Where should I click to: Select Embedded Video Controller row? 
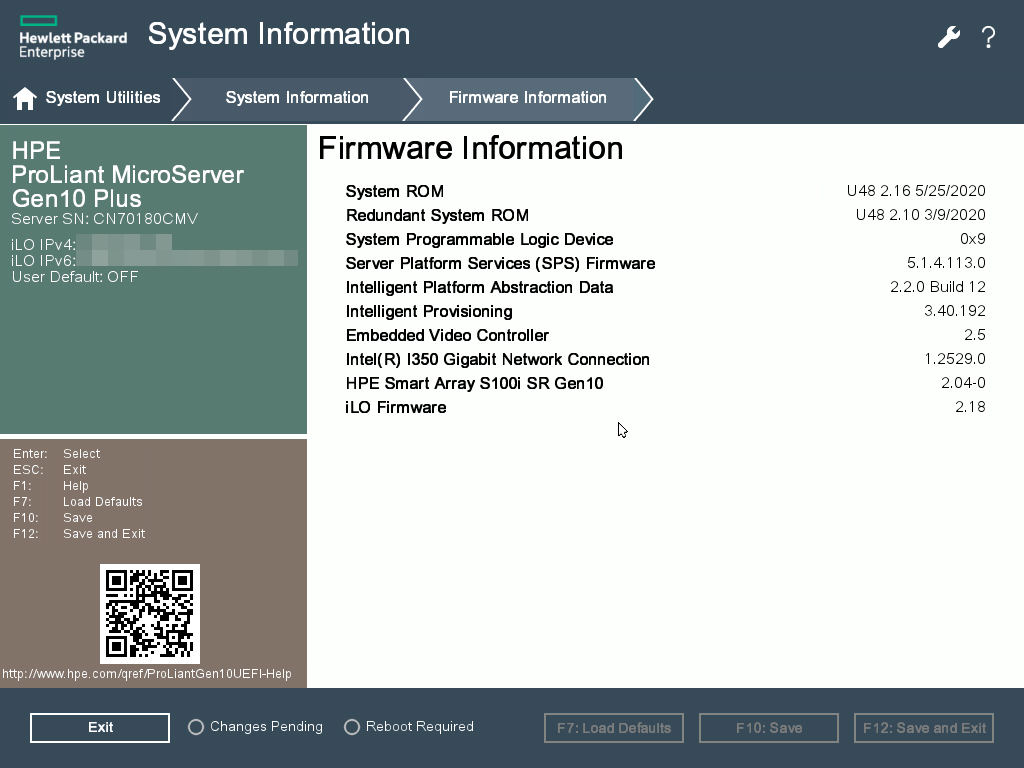click(x=665, y=336)
